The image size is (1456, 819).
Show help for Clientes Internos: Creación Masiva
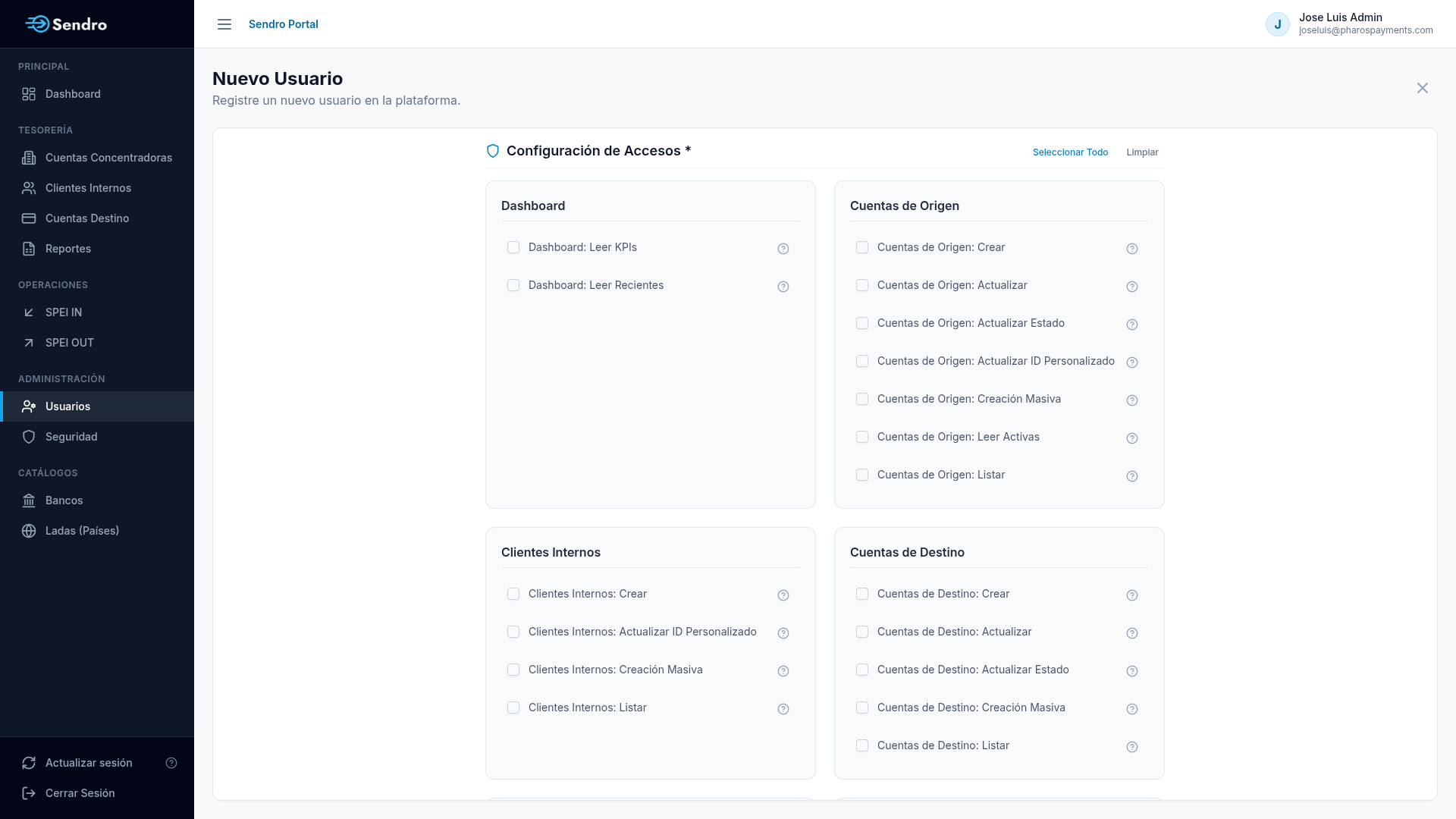pyautogui.click(x=783, y=671)
